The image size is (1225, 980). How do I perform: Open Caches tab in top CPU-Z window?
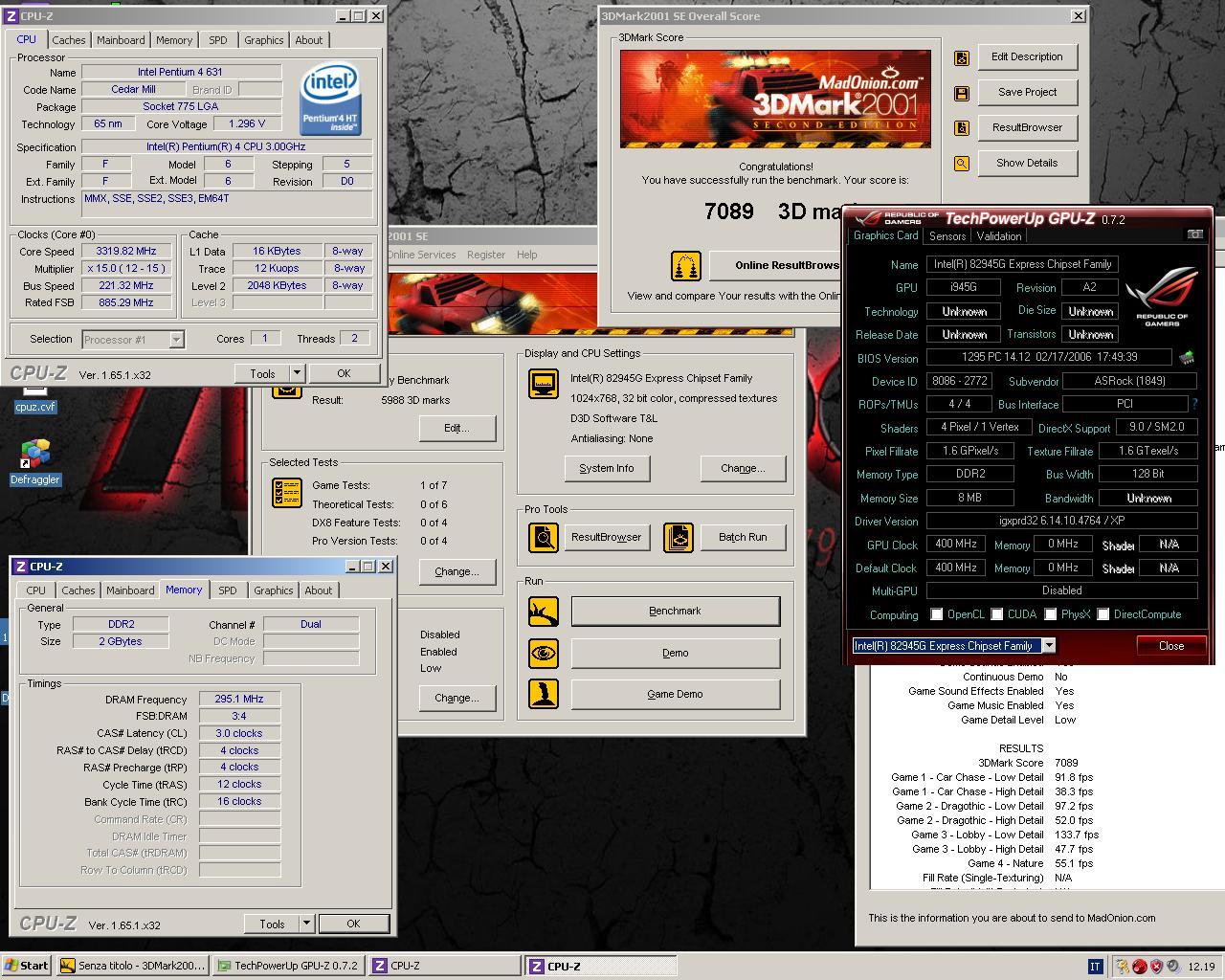pyautogui.click(x=69, y=40)
